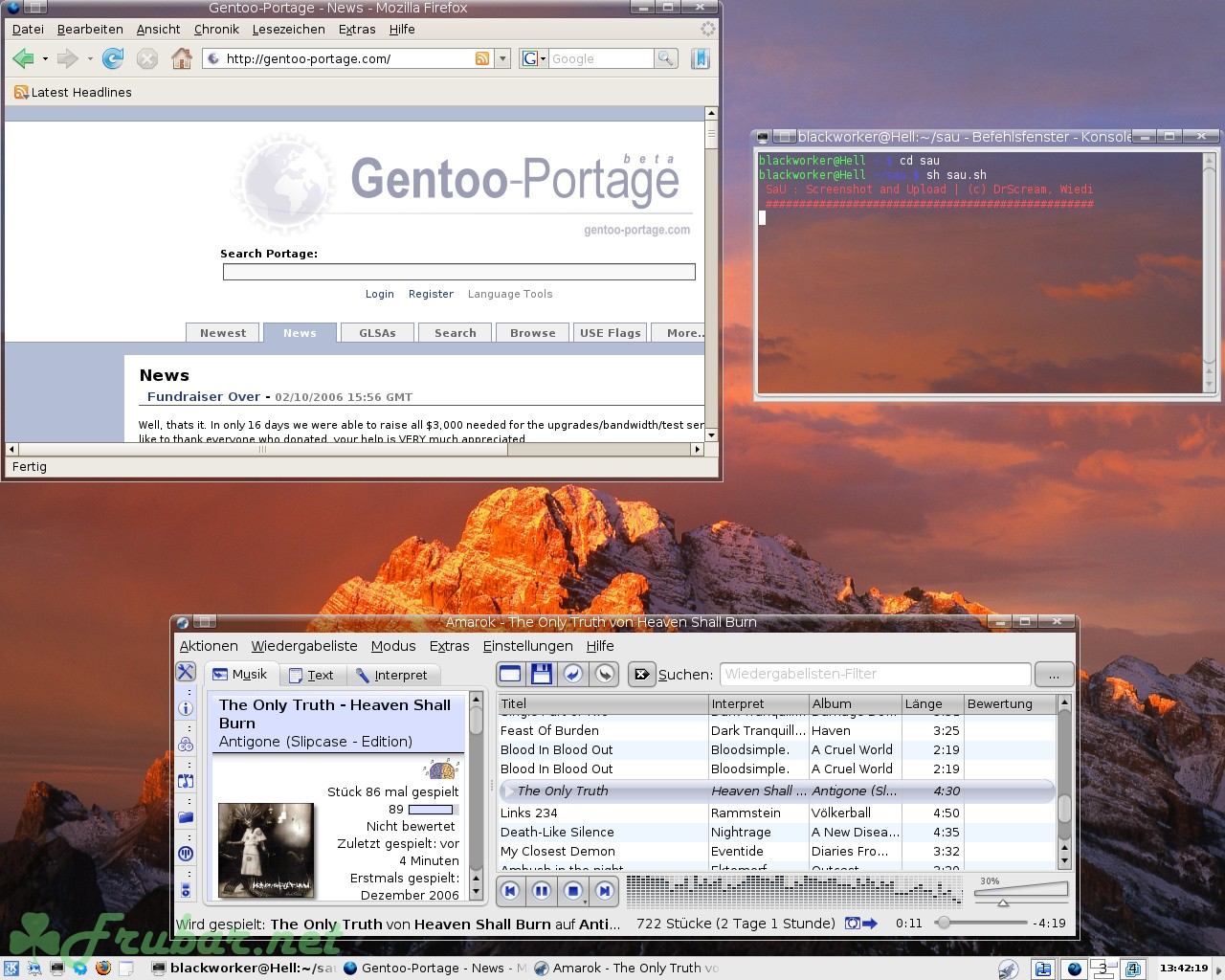
Task: Click the Register link
Action: point(431,294)
